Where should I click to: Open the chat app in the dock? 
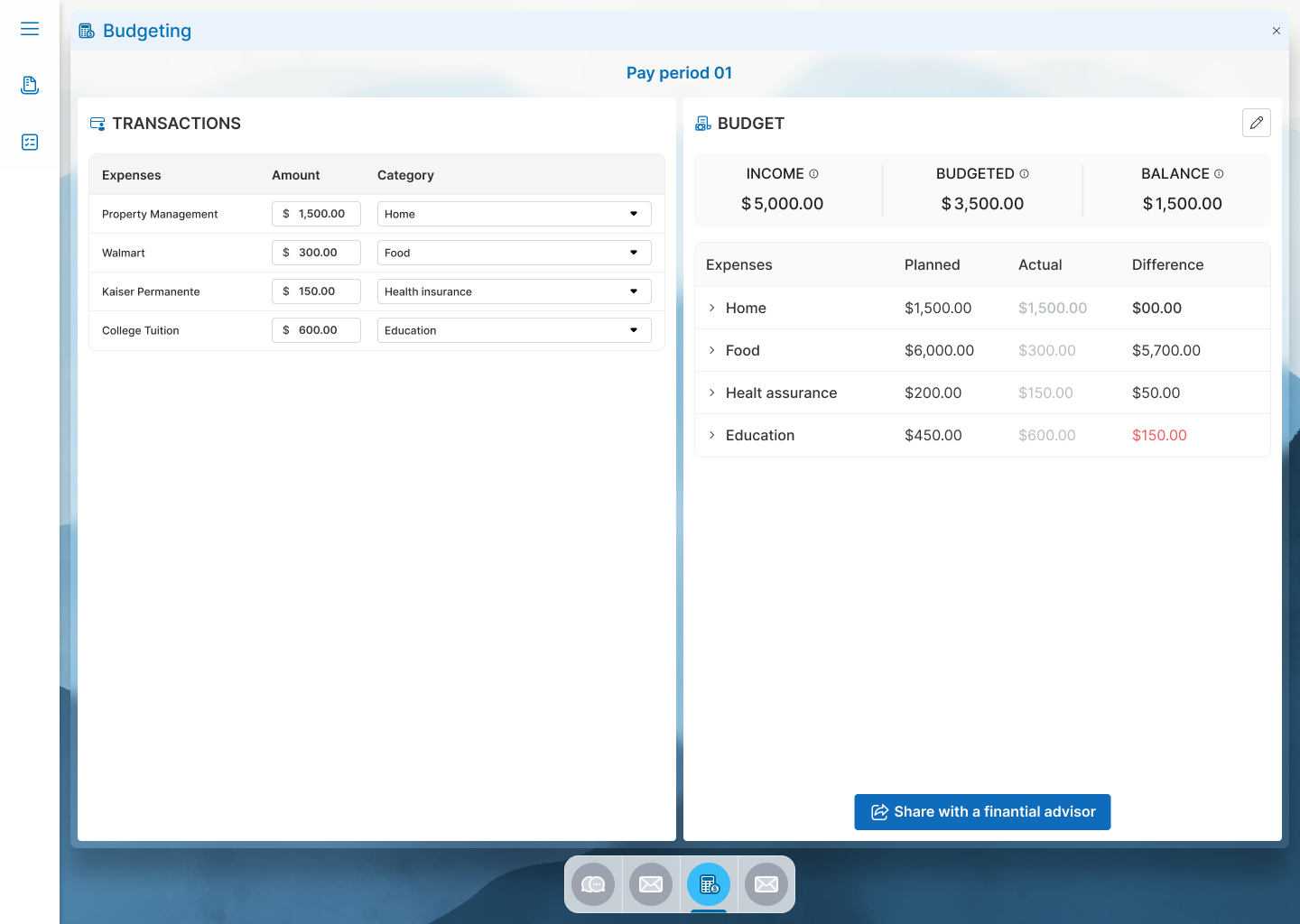(593, 884)
